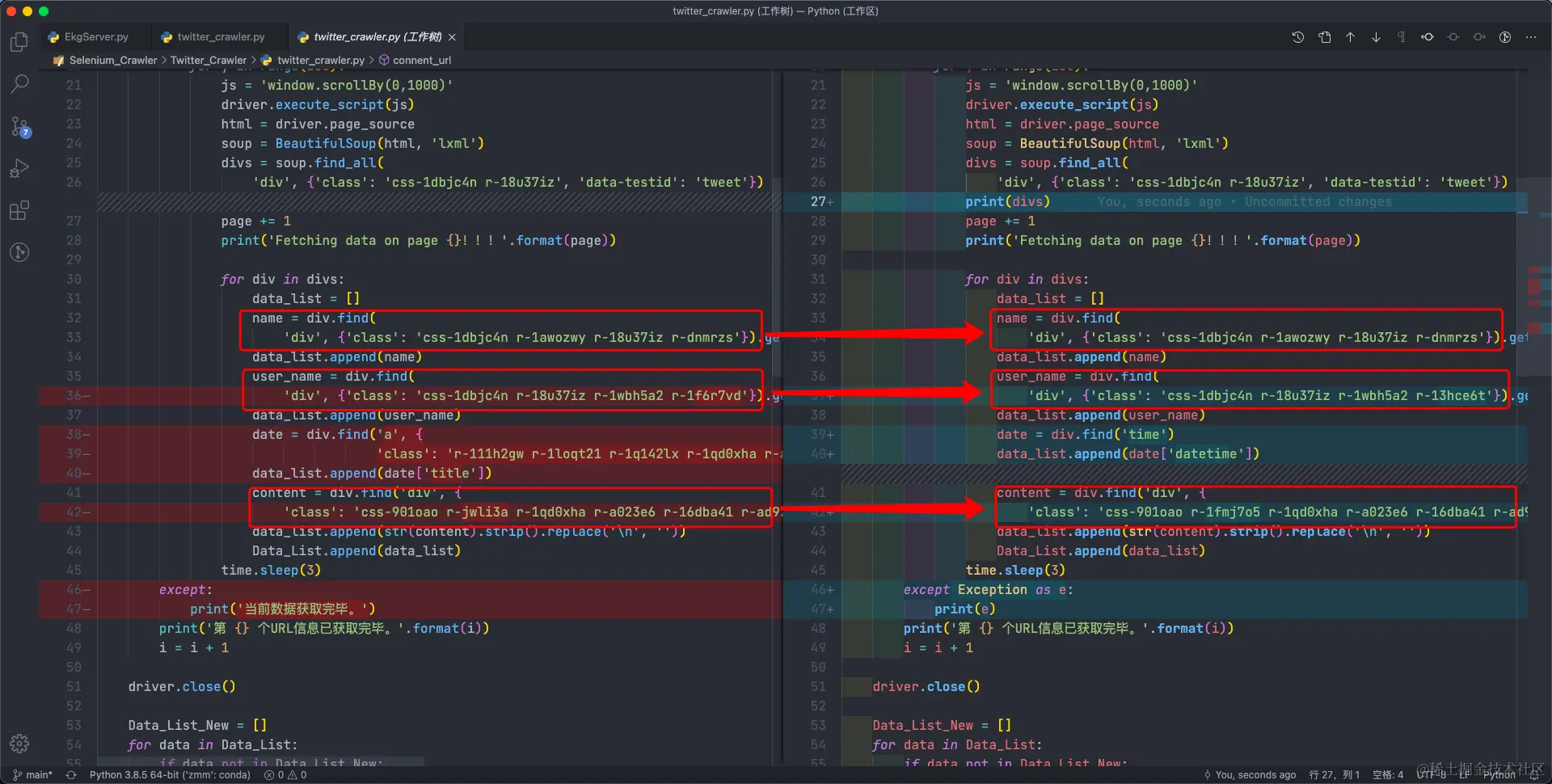The image size is (1552, 784).
Task: Go to previous change with up arrow
Action: point(1350,37)
